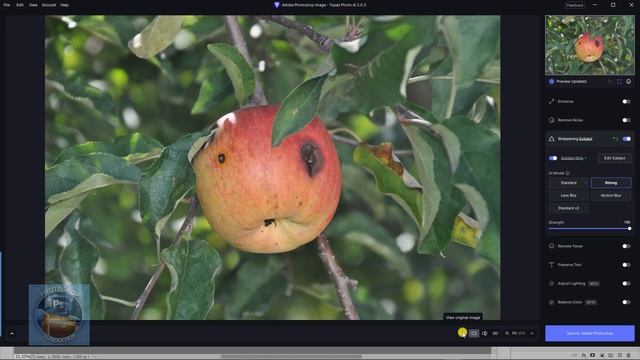
Task: Click the Photoshop new group icon
Action: point(611,356)
